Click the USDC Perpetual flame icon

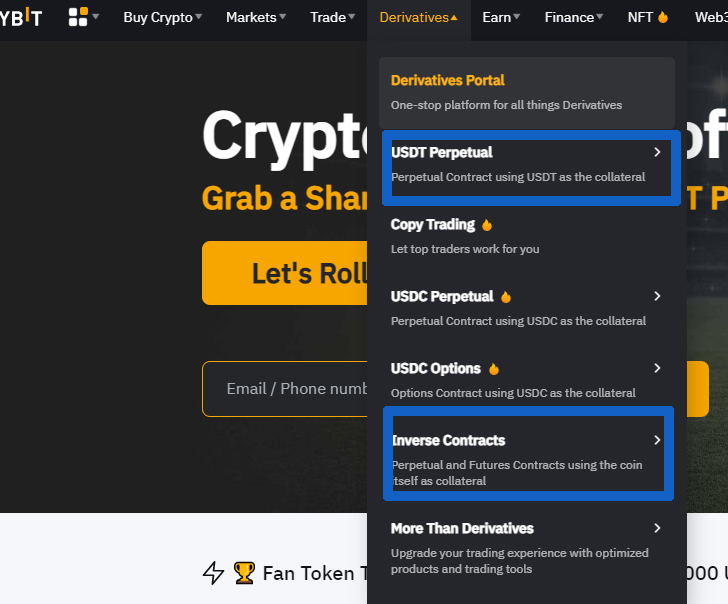[x=506, y=297]
